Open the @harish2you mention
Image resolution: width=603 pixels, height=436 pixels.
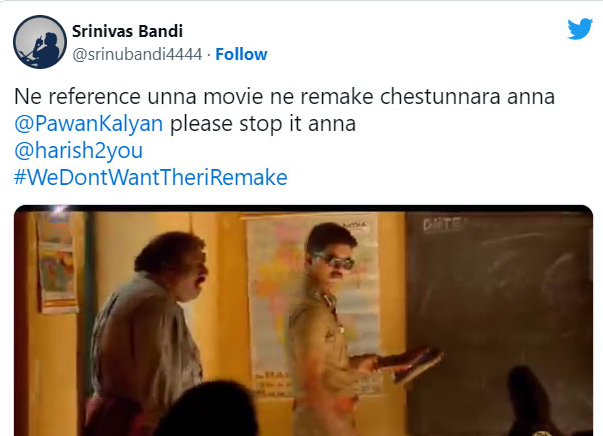click(78, 150)
